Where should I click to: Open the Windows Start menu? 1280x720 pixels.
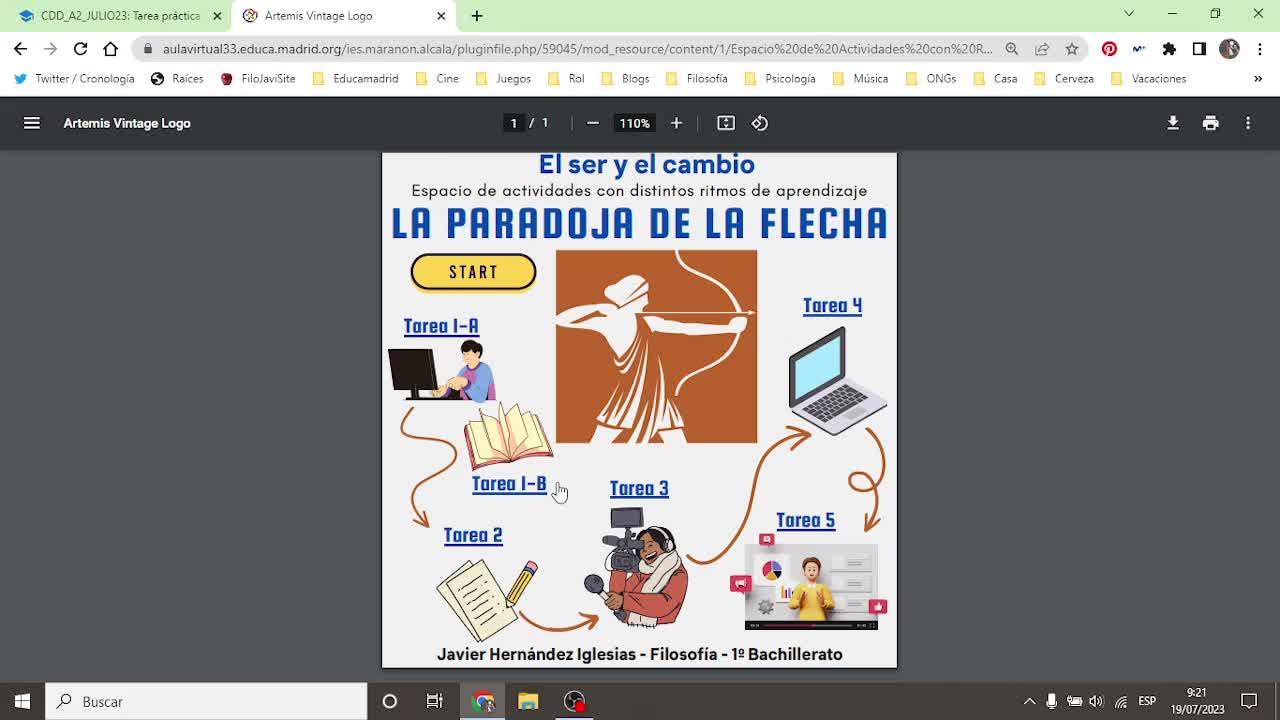22,701
